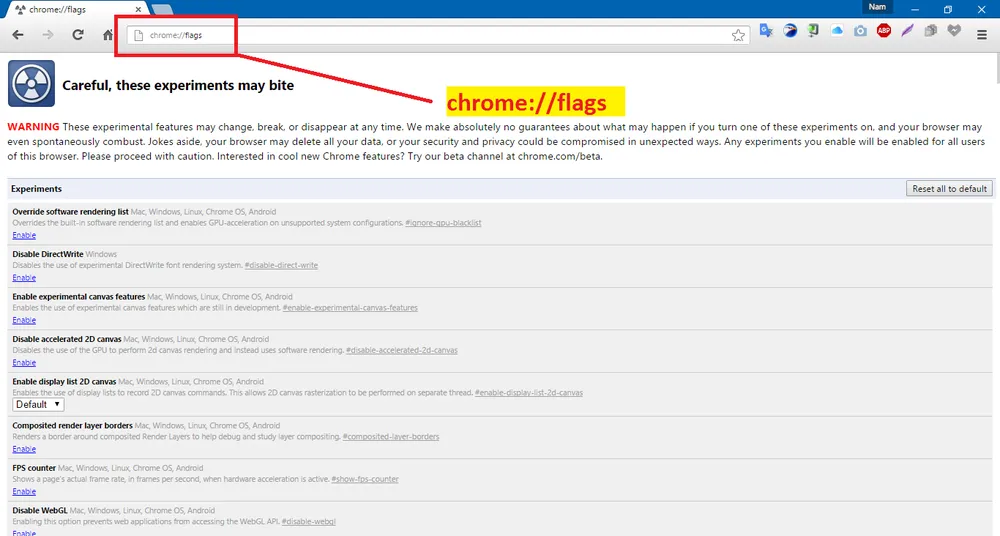
Task: Enable Composited render layer borders
Action: pyautogui.click(x=24, y=449)
